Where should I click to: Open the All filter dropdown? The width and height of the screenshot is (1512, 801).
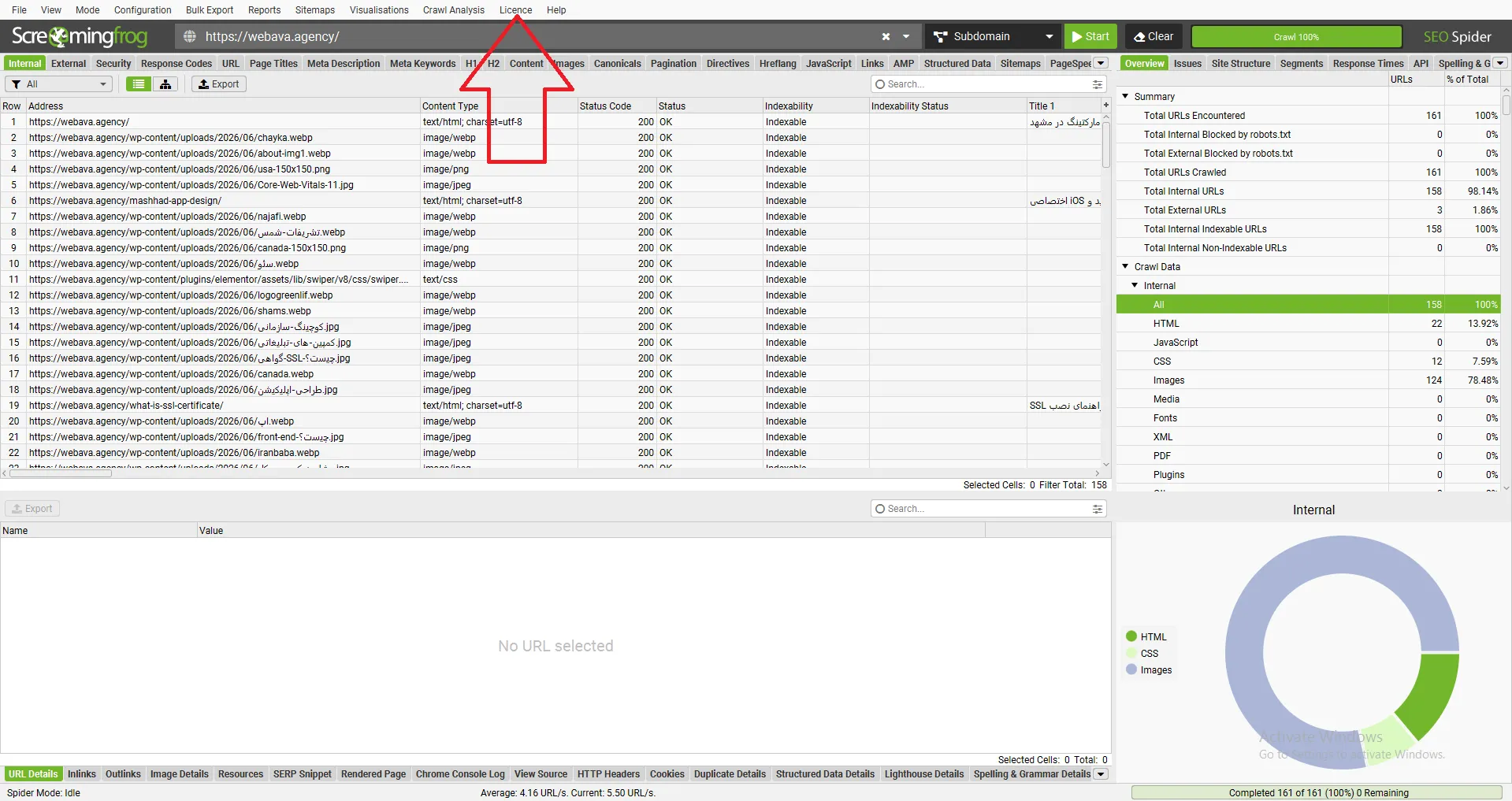[x=58, y=84]
